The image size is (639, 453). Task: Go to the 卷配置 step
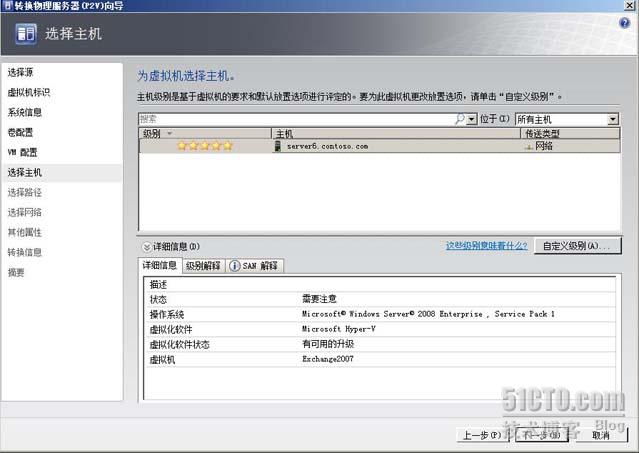(20, 132)
